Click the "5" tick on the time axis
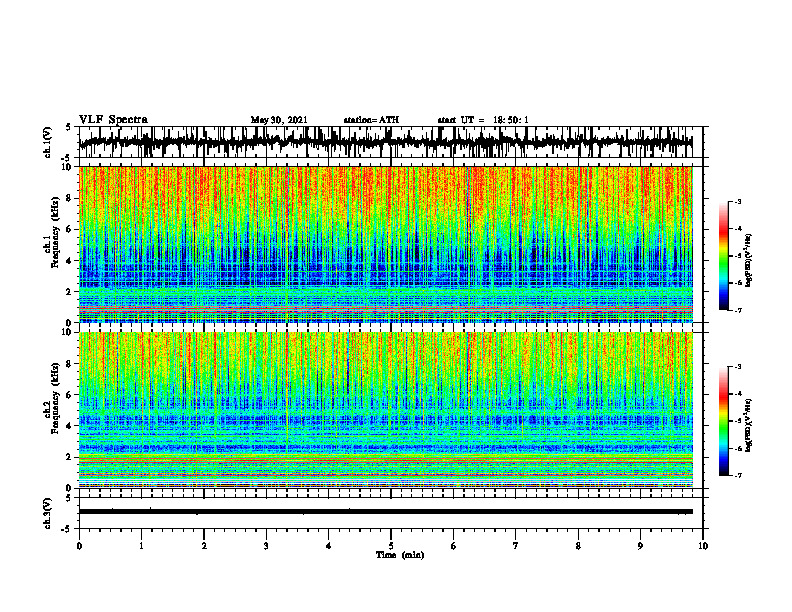 (391, 546)
